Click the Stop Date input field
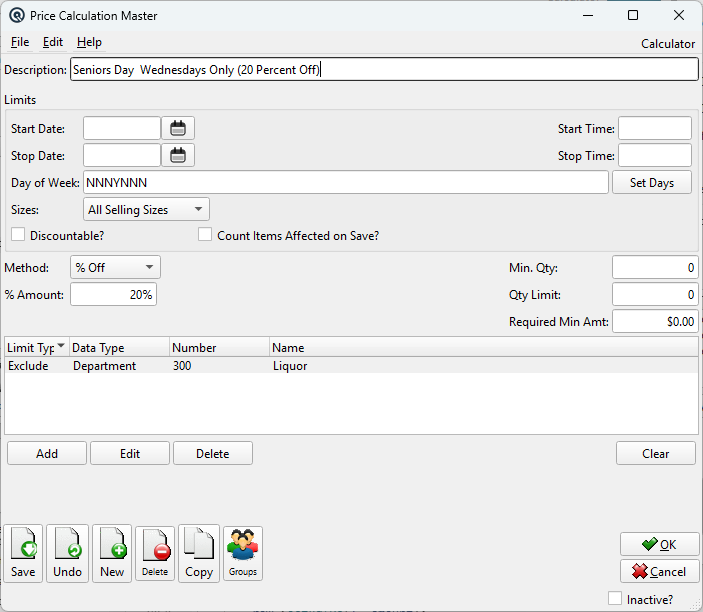Screen dimensions: 703x612 [x=122, y=156]
